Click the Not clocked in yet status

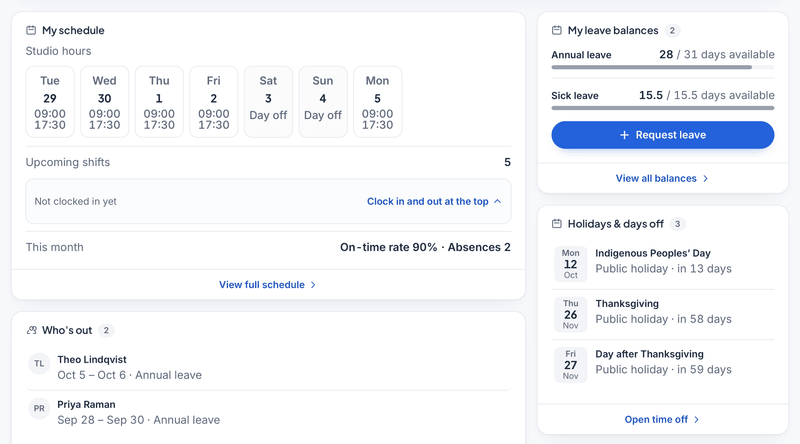click(x=76, y=202)
